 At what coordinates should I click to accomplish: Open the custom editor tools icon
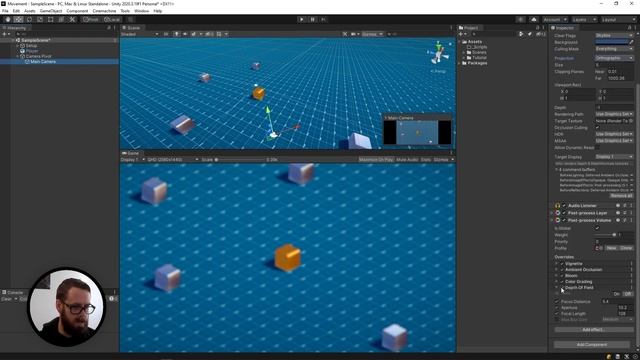click(72, 20)
